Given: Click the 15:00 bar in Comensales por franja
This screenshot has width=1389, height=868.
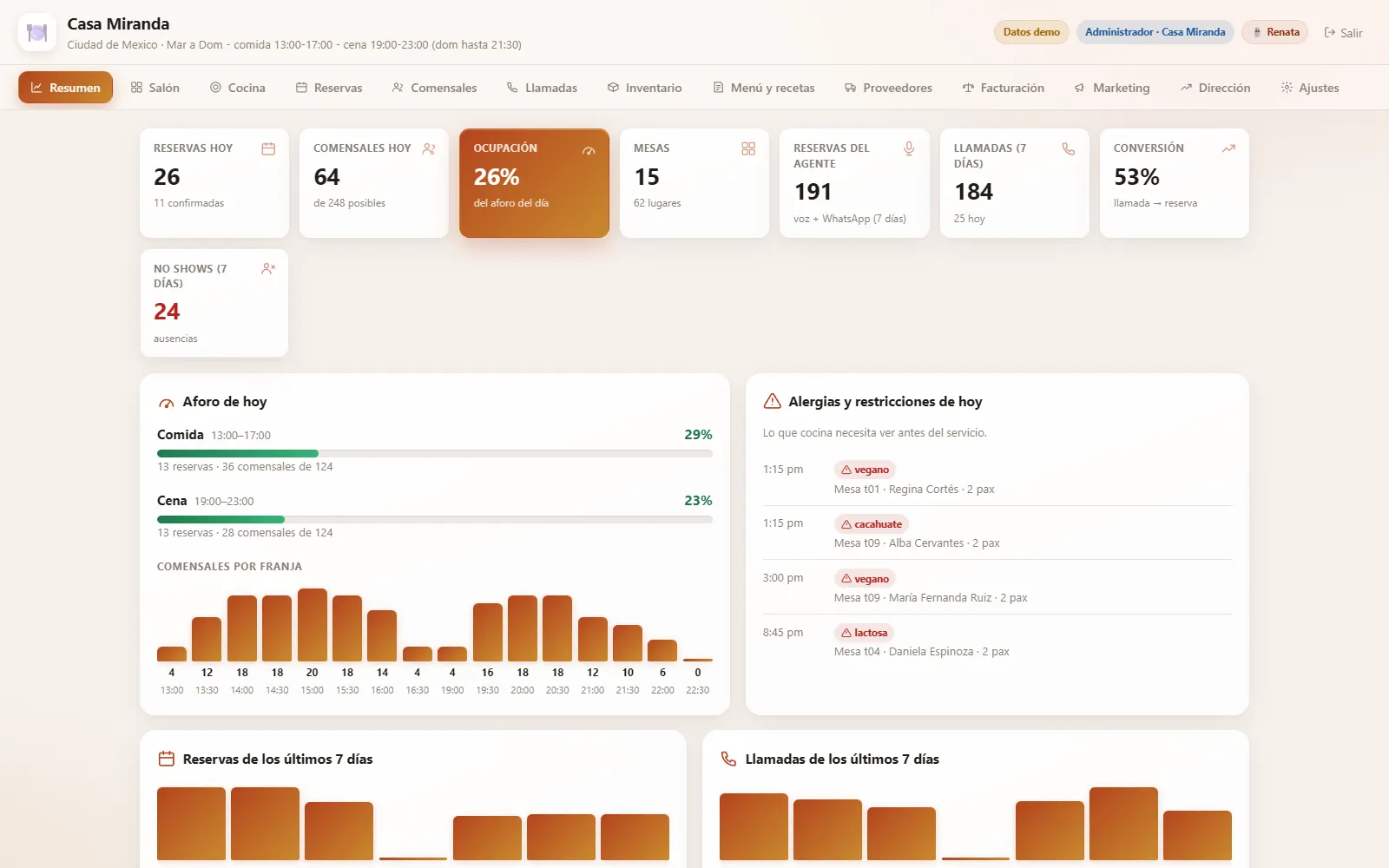Looking at the screenshot, I should pyautogui.click(x=313, y=625).
